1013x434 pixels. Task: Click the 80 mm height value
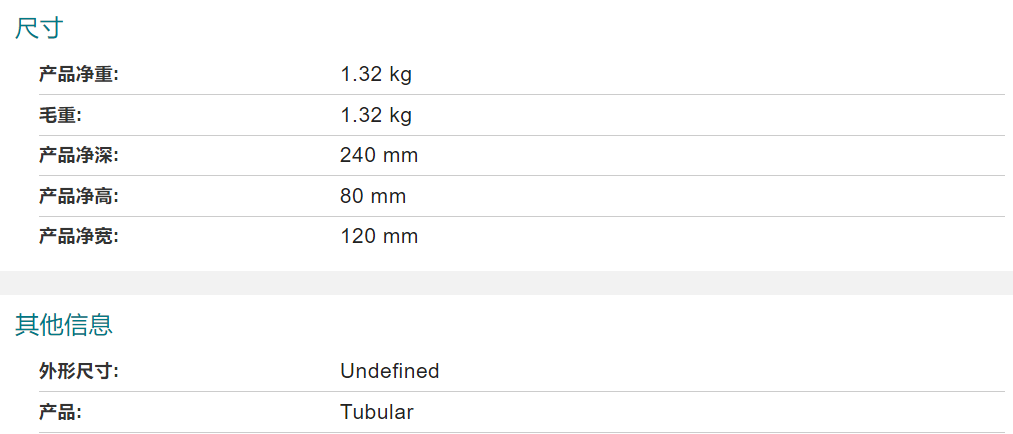[373, 196]
